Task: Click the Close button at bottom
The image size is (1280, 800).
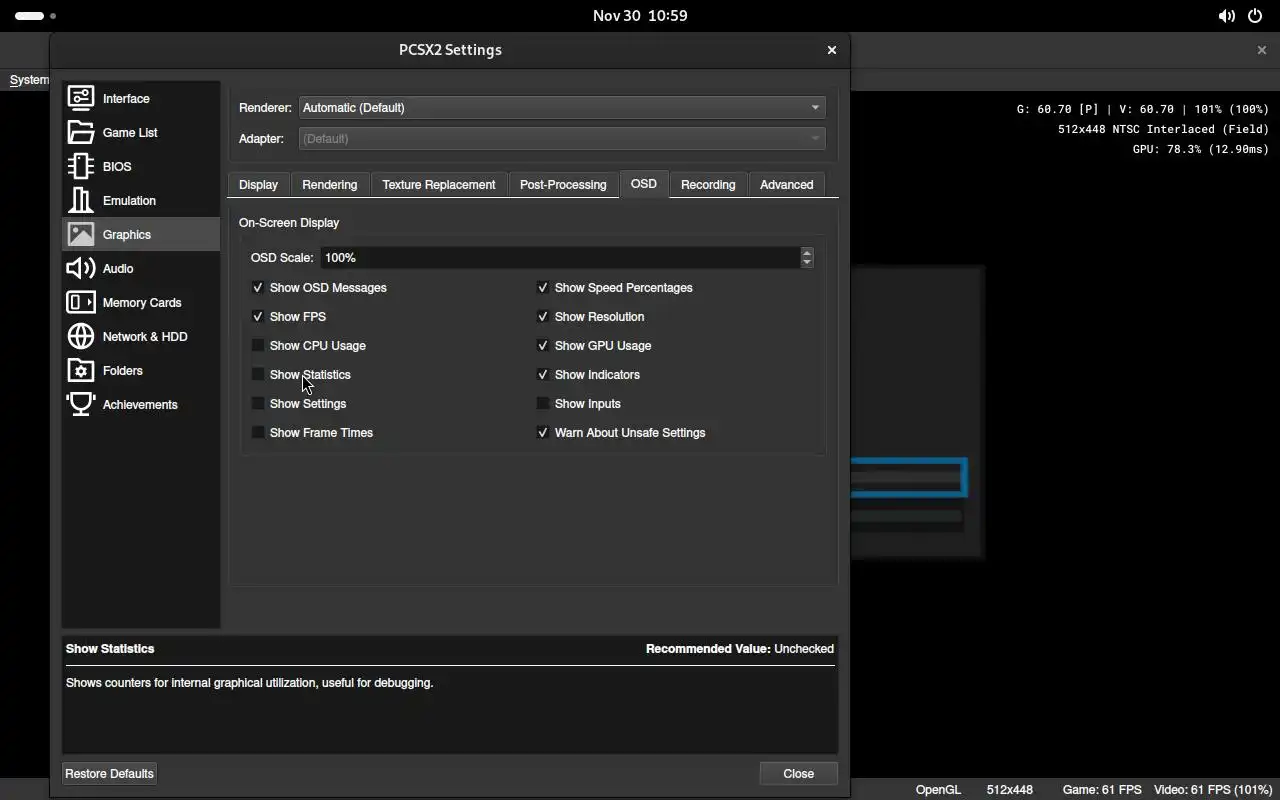Action: pos(798,773)
